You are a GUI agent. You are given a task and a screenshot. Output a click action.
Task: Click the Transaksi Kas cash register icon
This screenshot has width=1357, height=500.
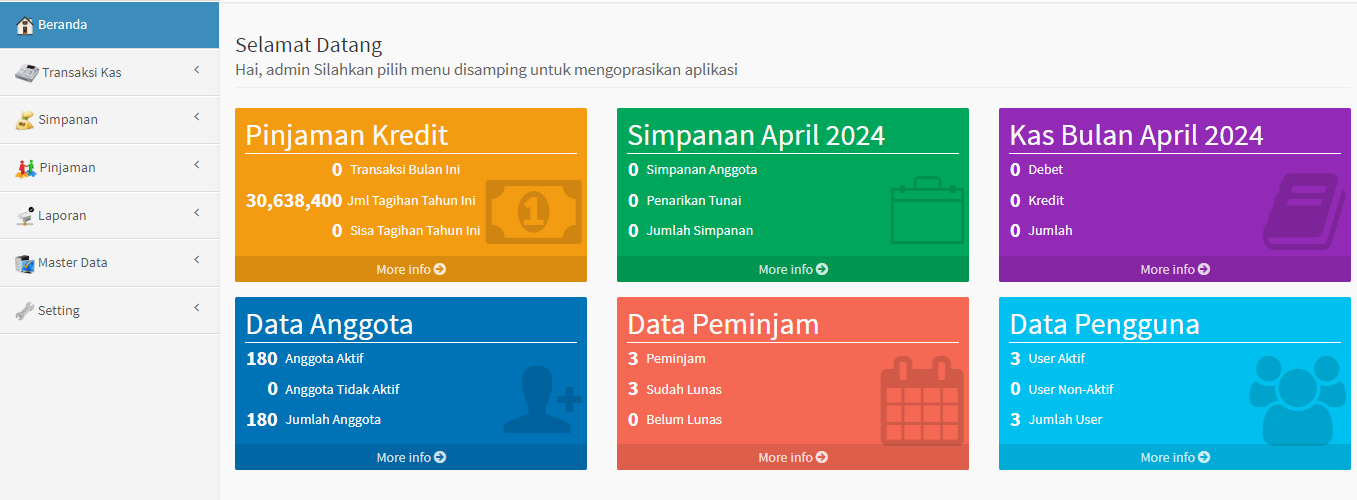coord(27,72)
